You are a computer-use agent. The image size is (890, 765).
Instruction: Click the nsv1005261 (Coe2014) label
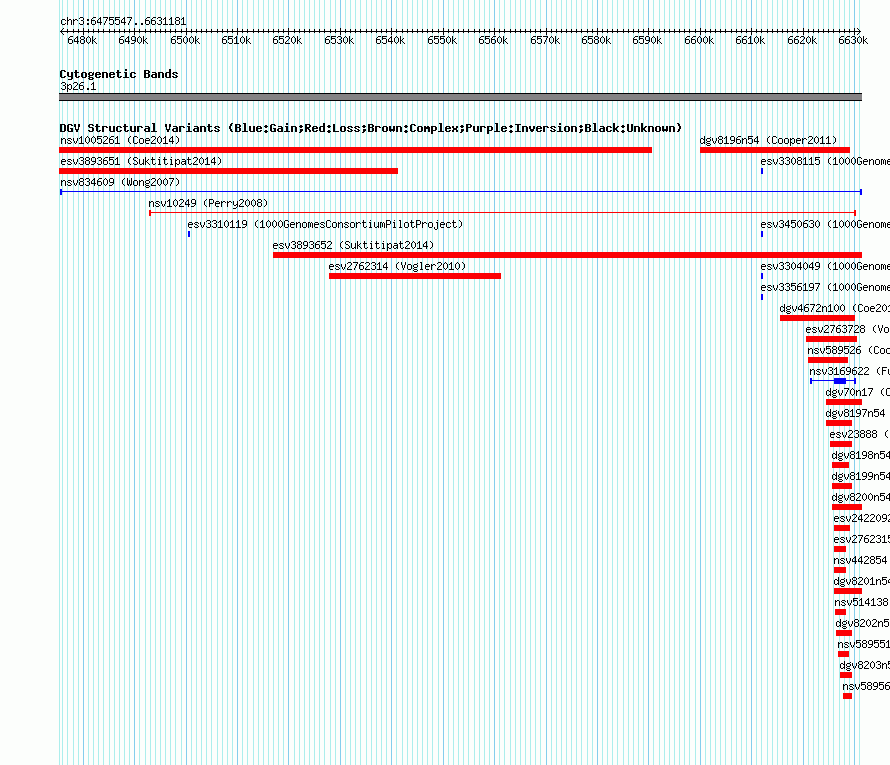pos(120,140)
